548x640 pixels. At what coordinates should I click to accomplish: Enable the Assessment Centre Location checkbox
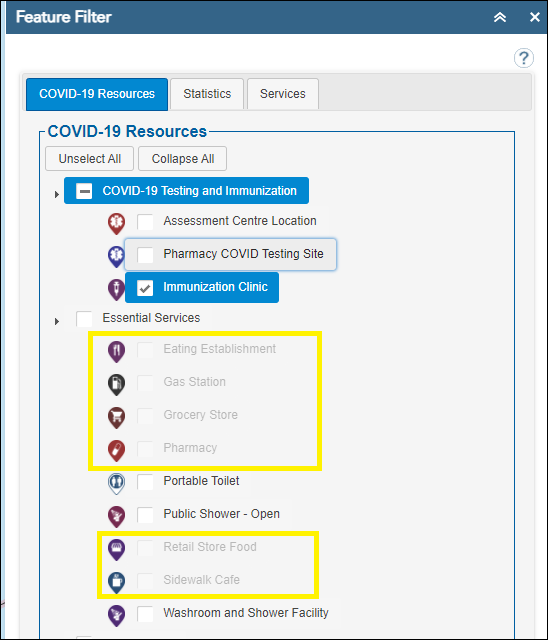[x=145, y=222]
